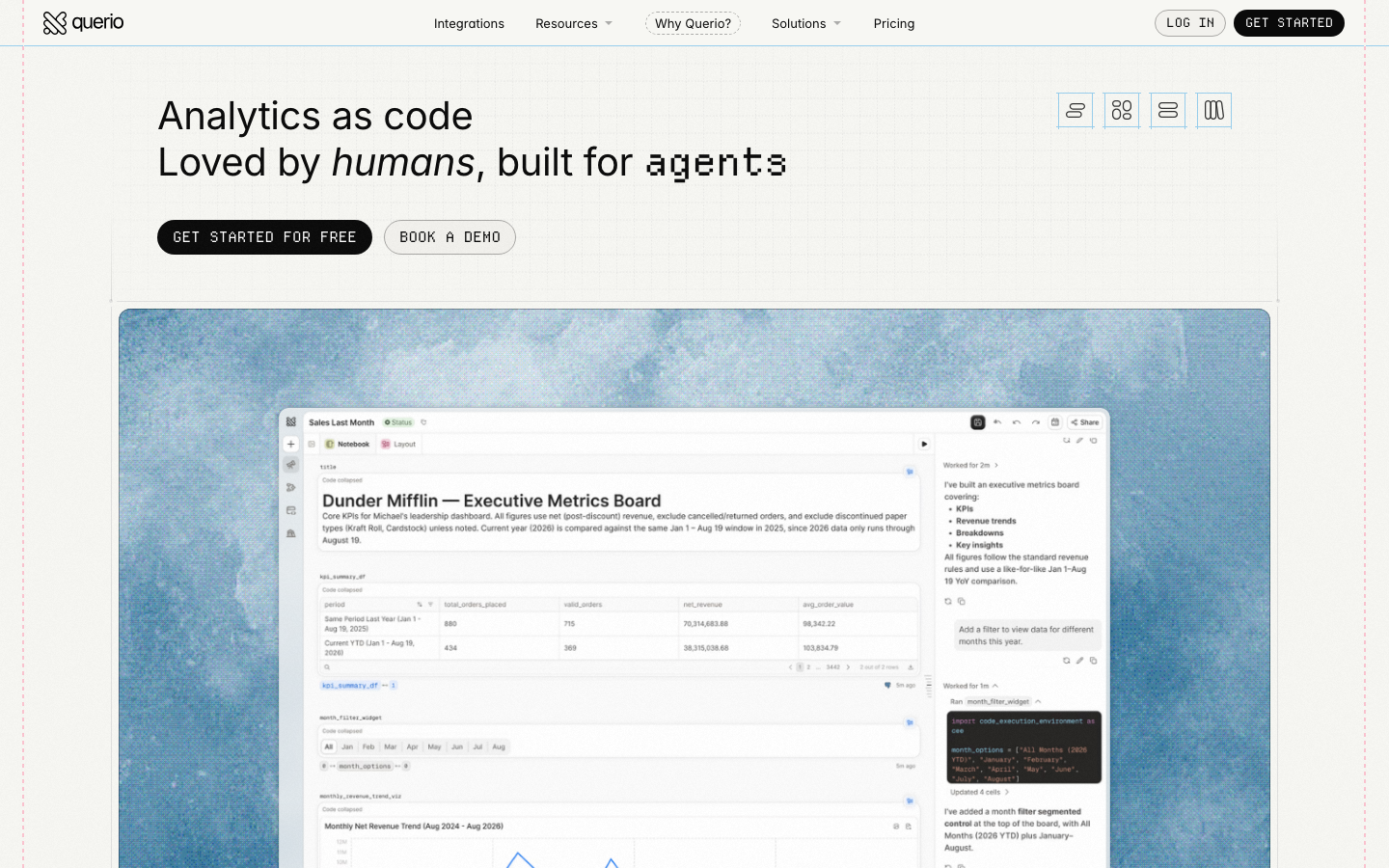Click GET STARTED FOR FREE
The height and width of the screenshot is (868, 1389).
[x=264, y=237]
